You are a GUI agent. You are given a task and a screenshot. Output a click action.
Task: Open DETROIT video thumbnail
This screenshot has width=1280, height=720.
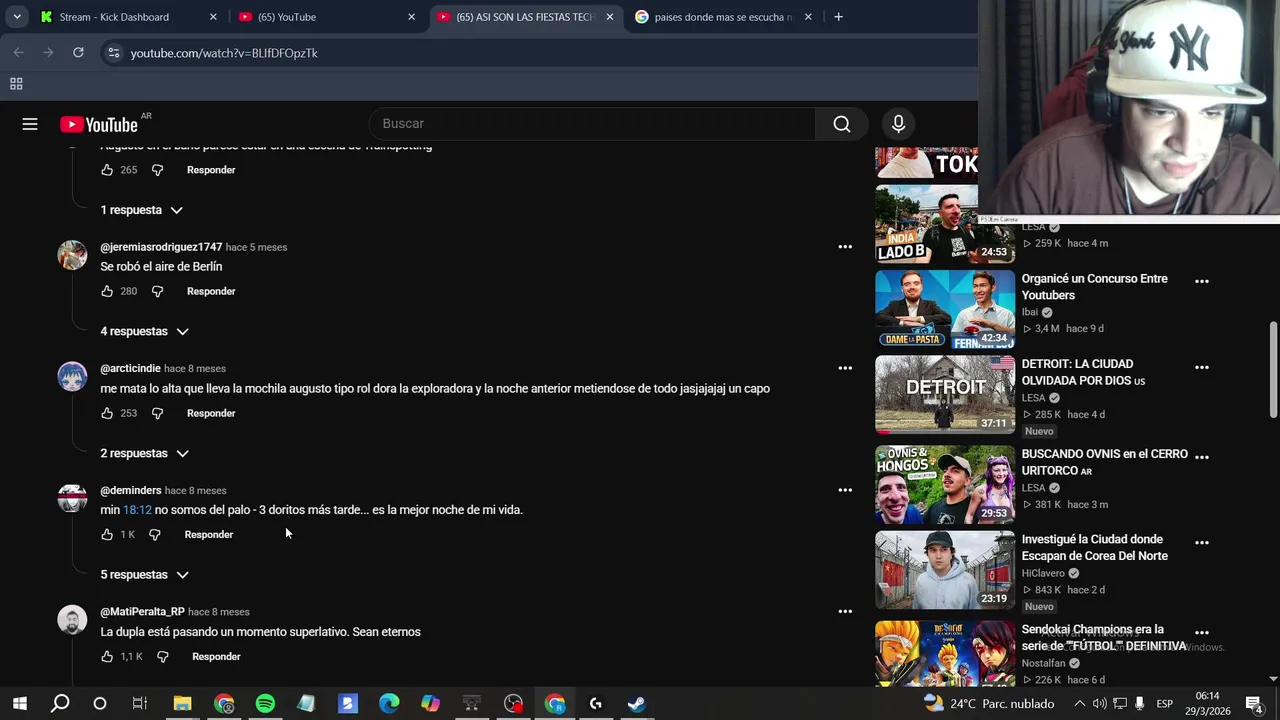[x=945, y=395]
